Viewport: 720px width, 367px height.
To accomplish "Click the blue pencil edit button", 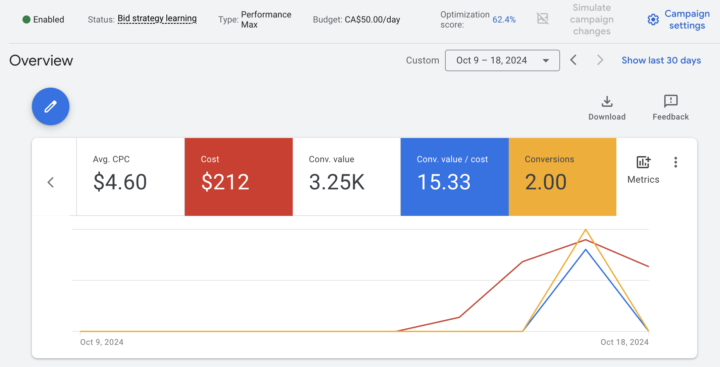I will (x=51, y=107).
